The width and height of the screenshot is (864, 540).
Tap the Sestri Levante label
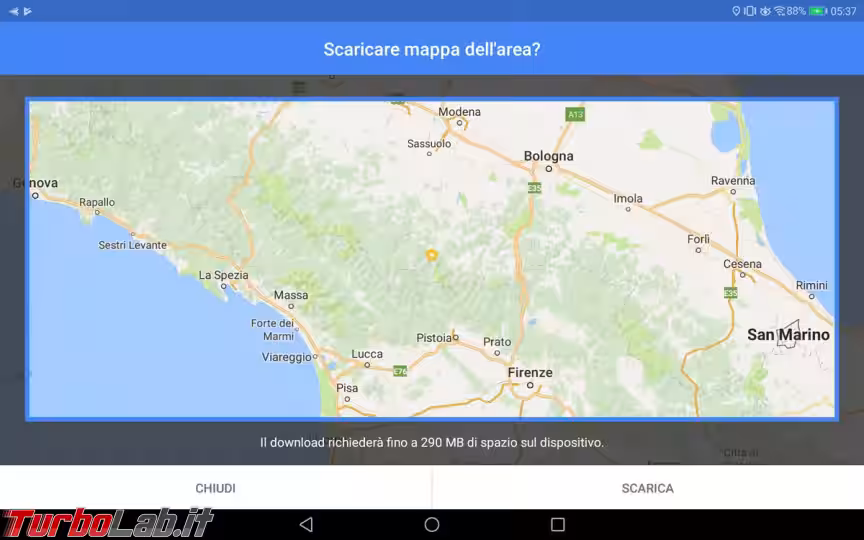click(132, 245)
